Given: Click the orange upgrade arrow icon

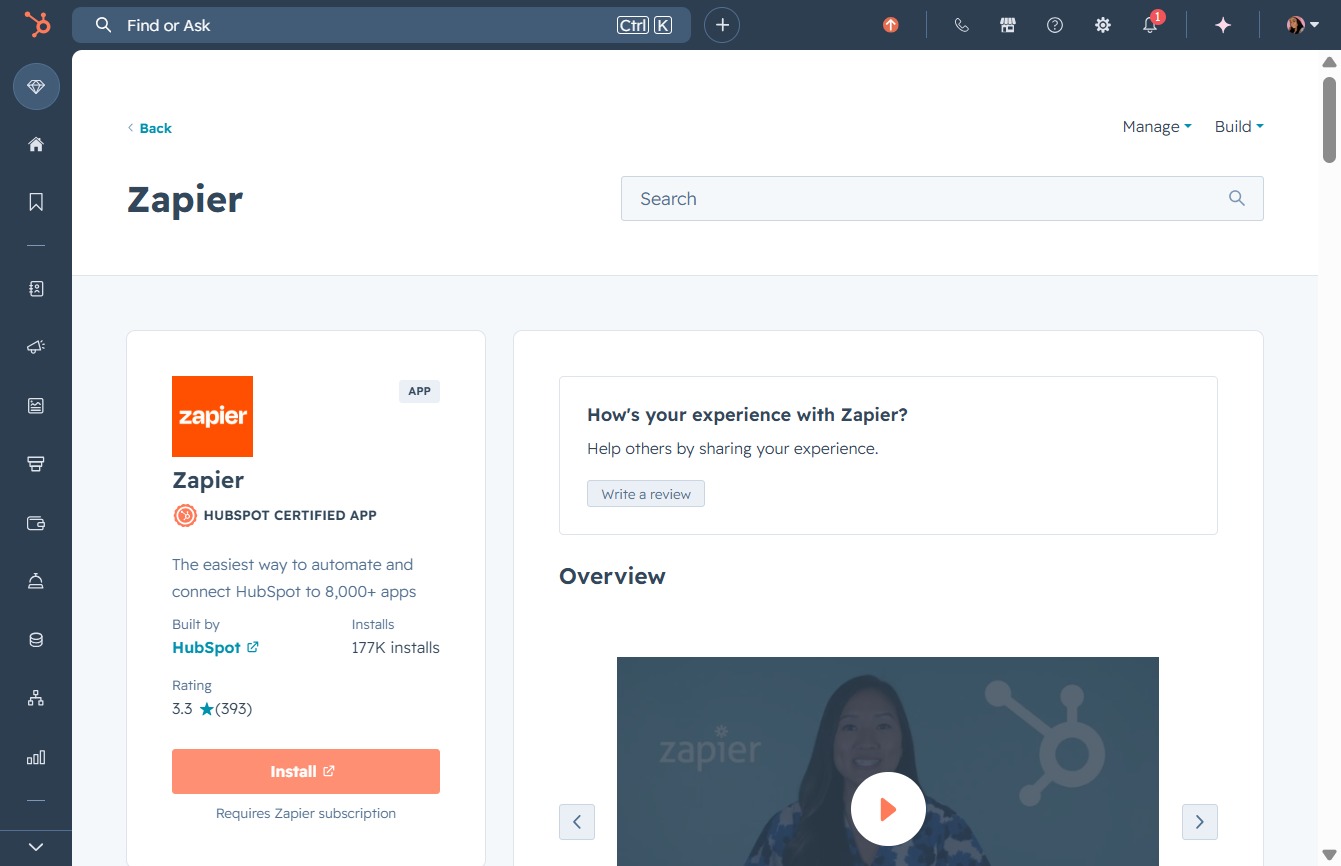Looking at the screenshot, I should pos(890,25).
